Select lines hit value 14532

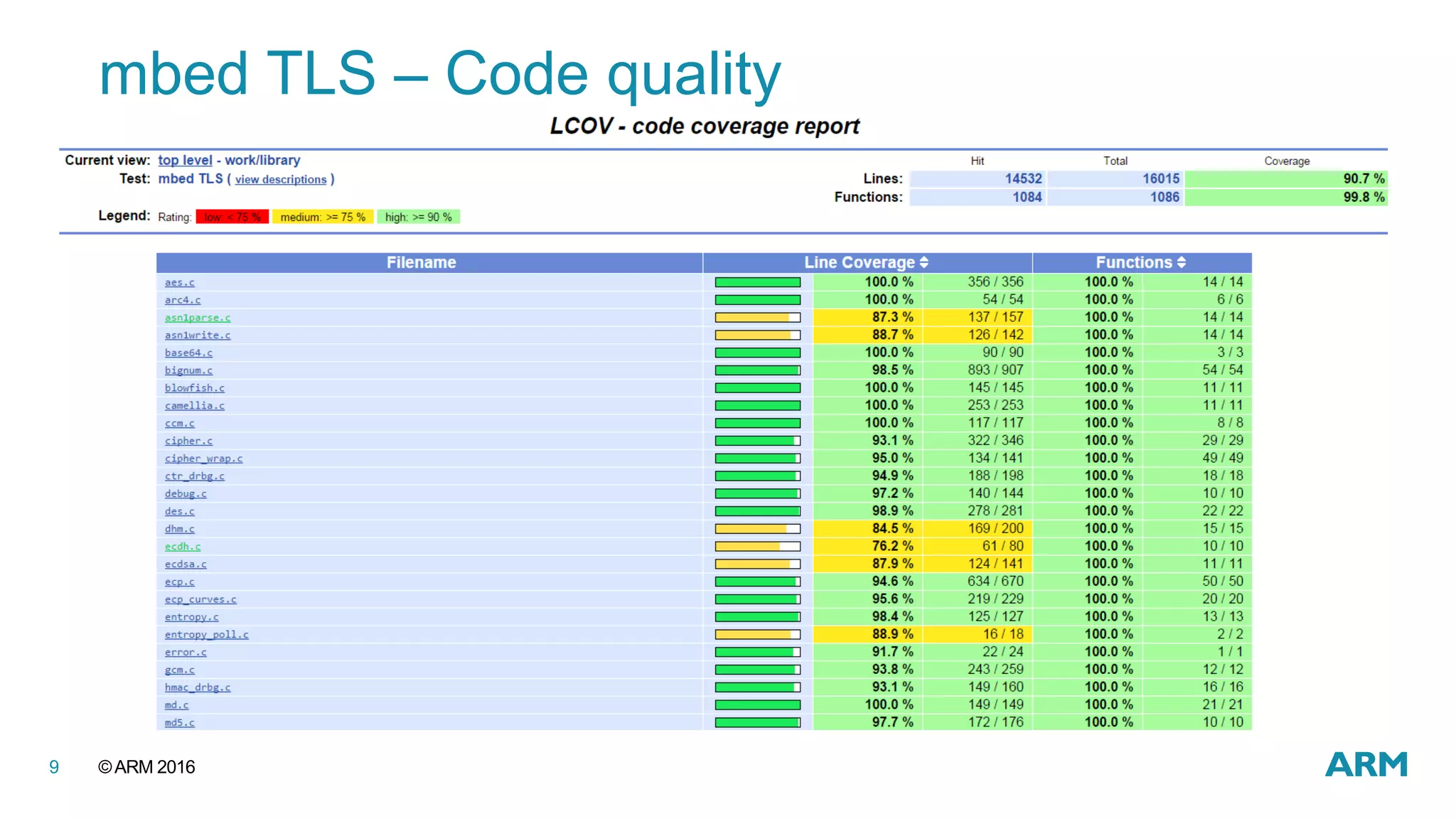(x=978, y=178)
